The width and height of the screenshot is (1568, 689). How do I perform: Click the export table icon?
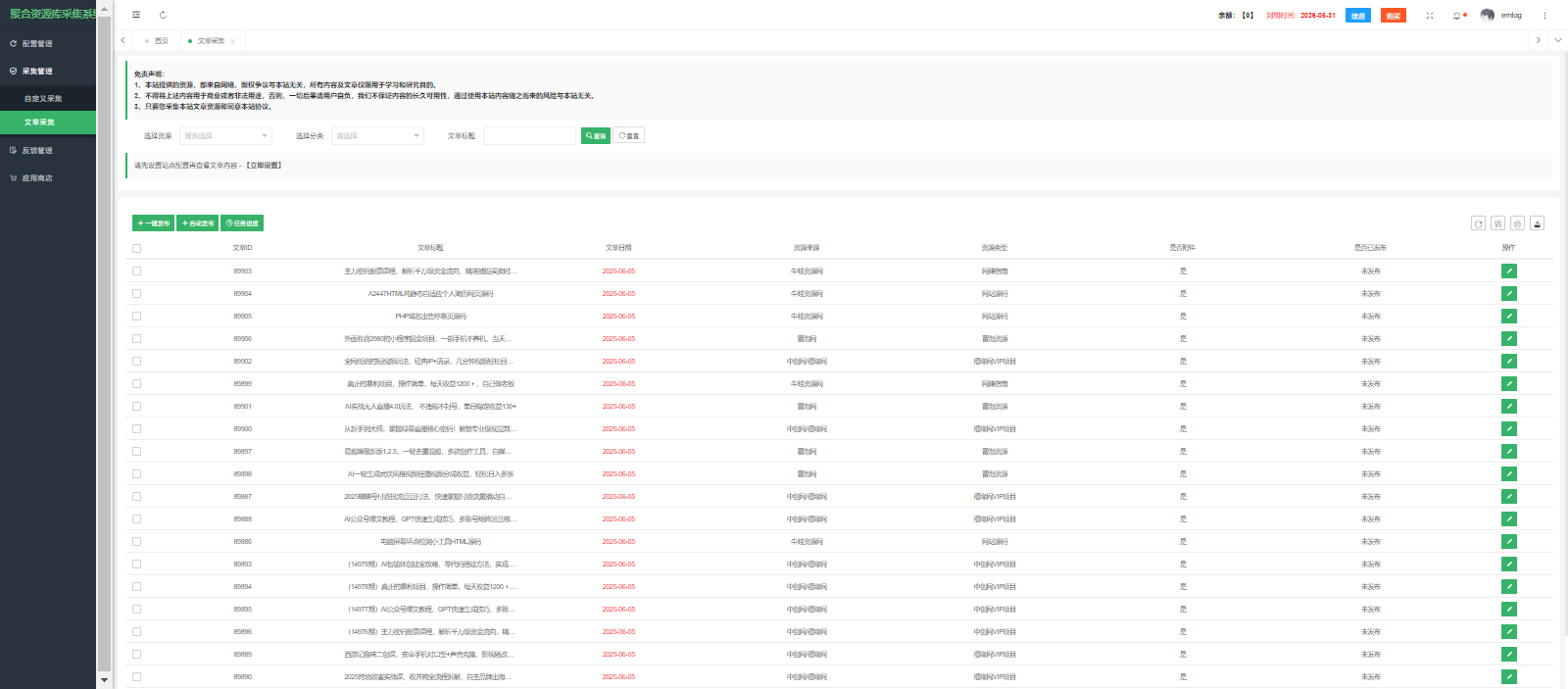click(1537, 223)
